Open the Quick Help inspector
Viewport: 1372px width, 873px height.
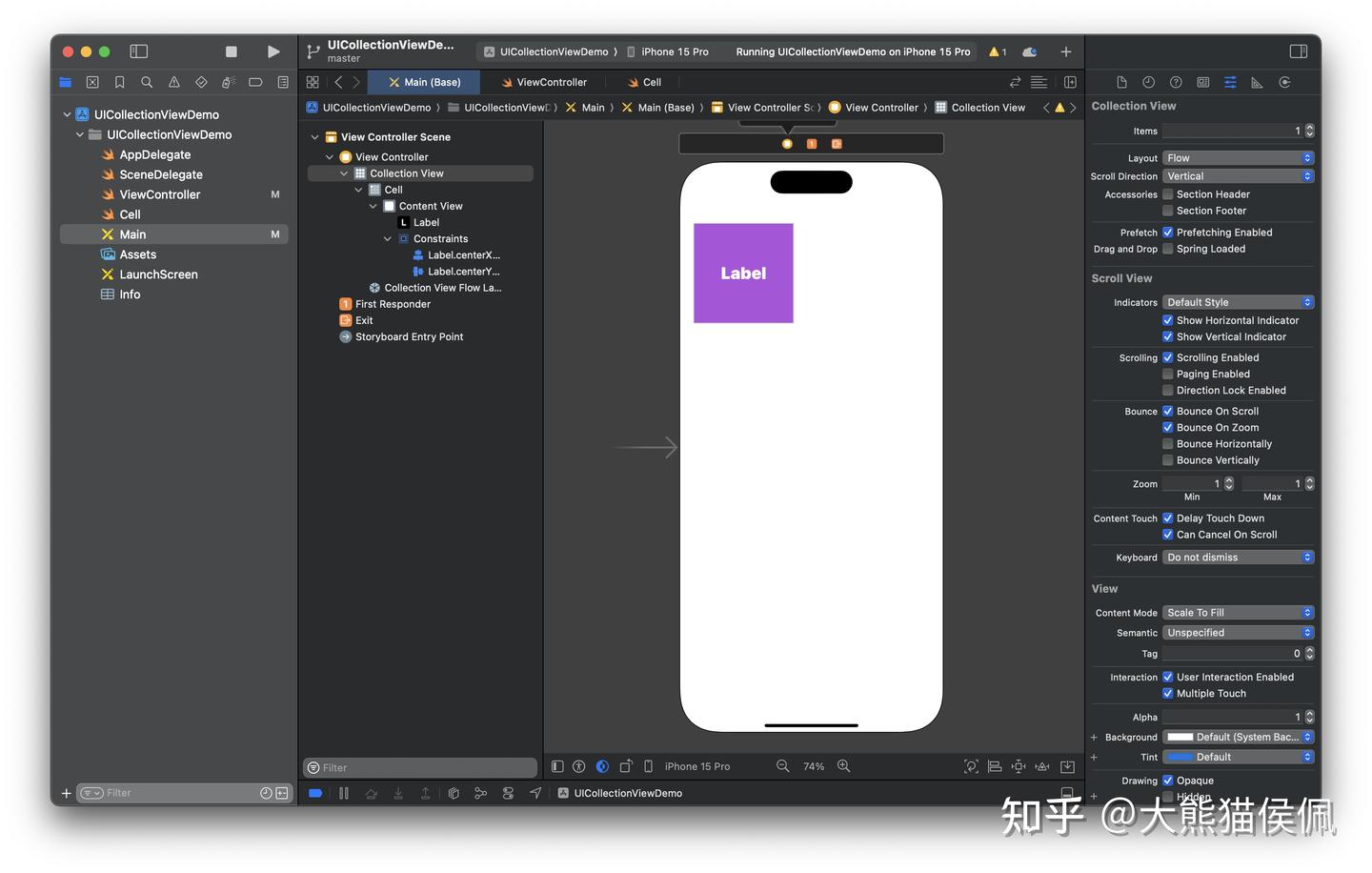click(1175, 82)
